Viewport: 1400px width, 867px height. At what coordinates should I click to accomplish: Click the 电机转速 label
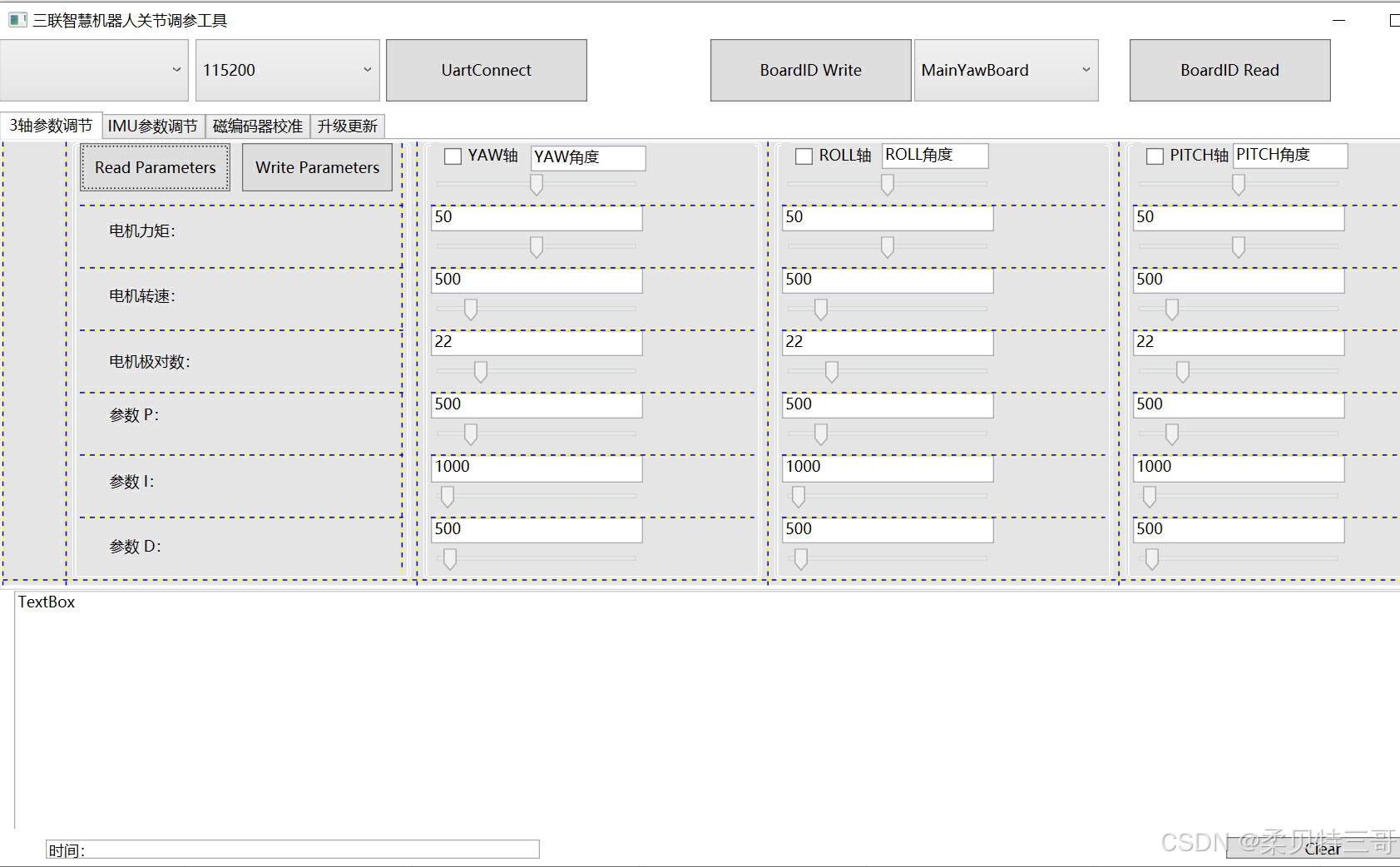click(142, 296)
